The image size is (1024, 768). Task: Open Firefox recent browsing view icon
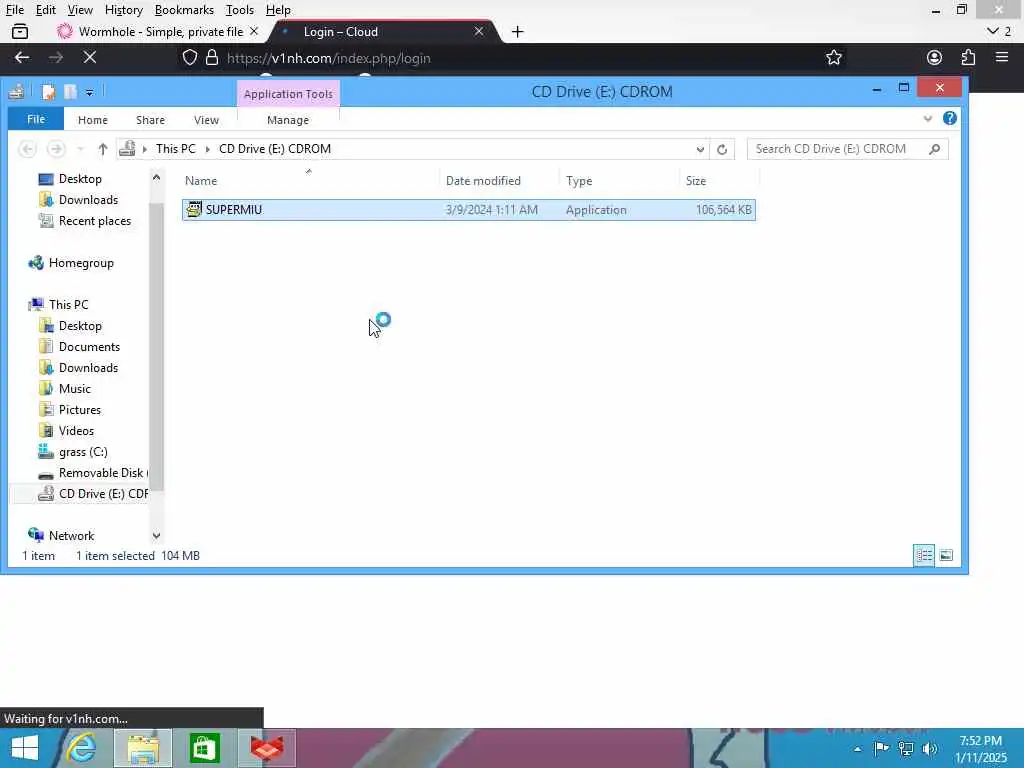point(20,31)
